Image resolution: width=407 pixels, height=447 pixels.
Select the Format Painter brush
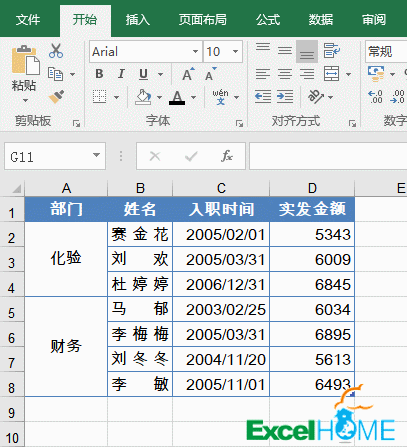point(56,97)
